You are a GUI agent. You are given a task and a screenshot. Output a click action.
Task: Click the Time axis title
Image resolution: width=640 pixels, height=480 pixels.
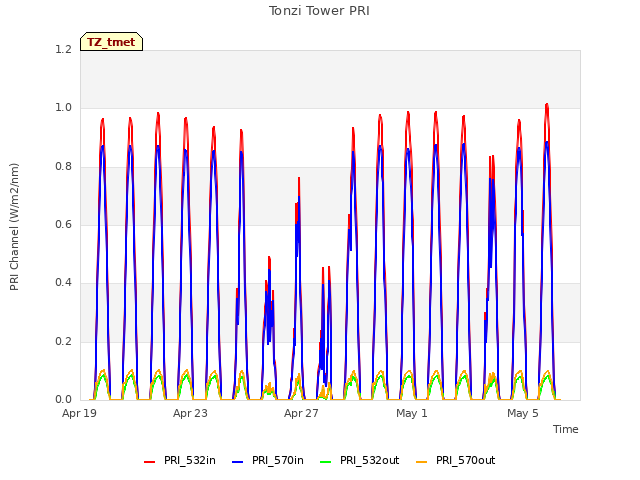point(566,429)
